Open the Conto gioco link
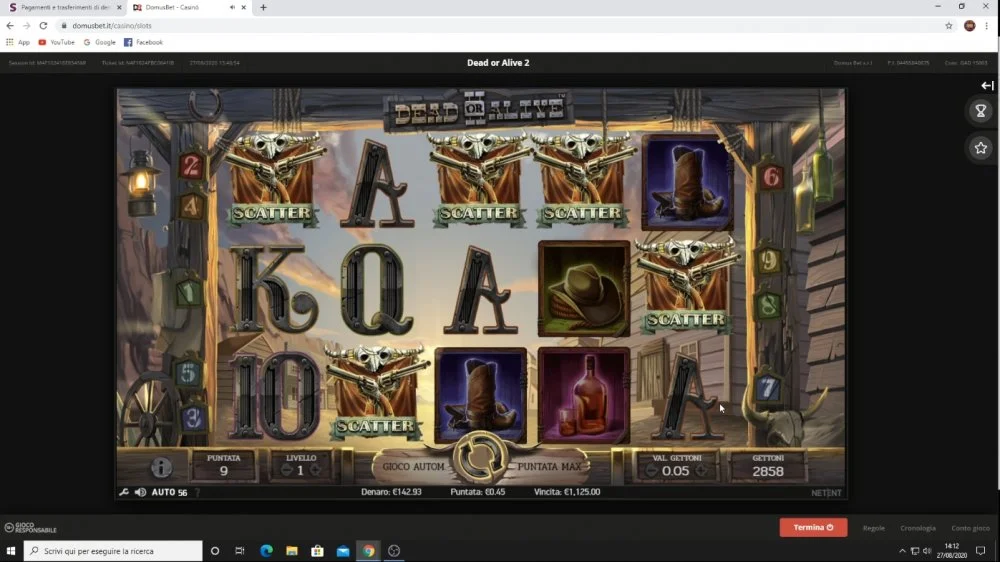Viewport: 1000px width, 562px height. click(970, 528)
